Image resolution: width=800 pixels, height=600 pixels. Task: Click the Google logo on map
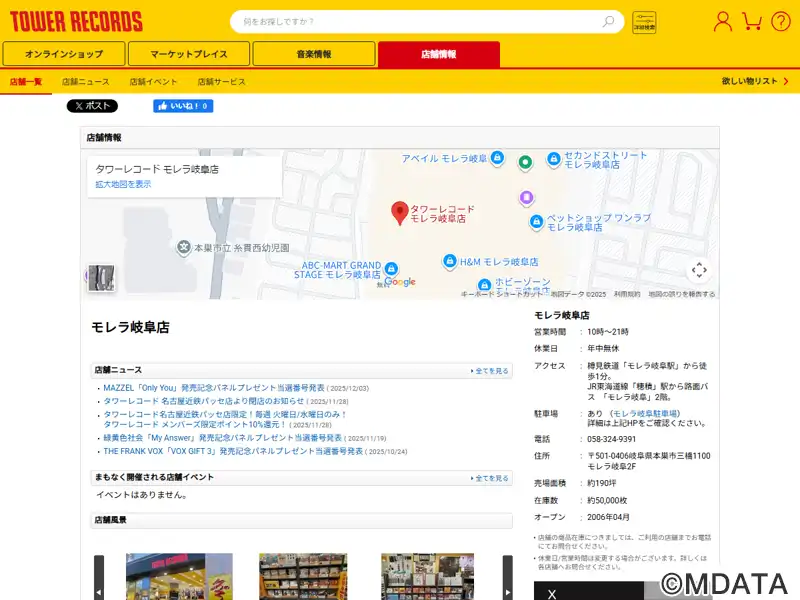pyautogui.click(x=400, y=282)
